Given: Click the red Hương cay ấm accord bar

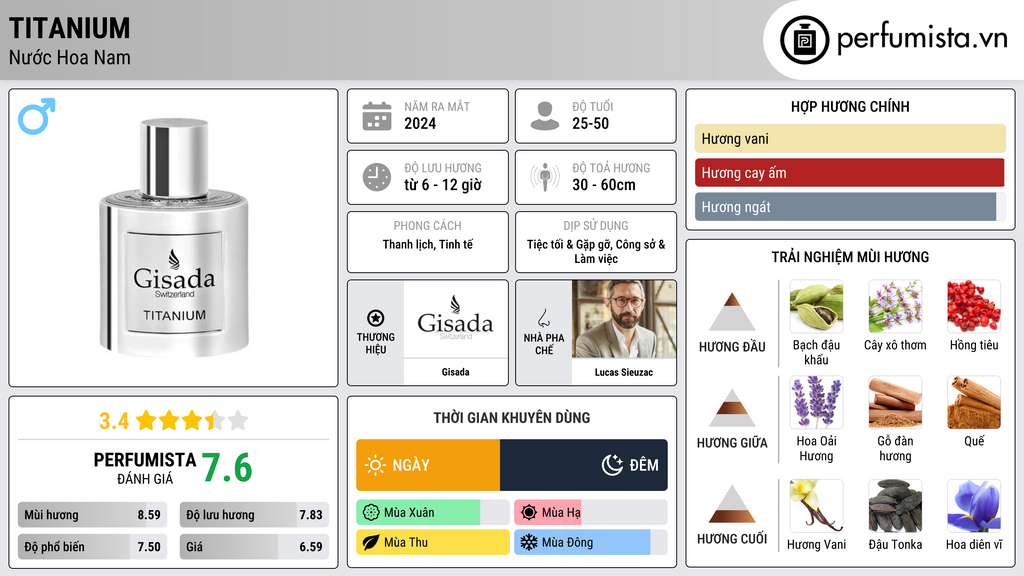Looking at the screenshot, I should coord(850,172).
